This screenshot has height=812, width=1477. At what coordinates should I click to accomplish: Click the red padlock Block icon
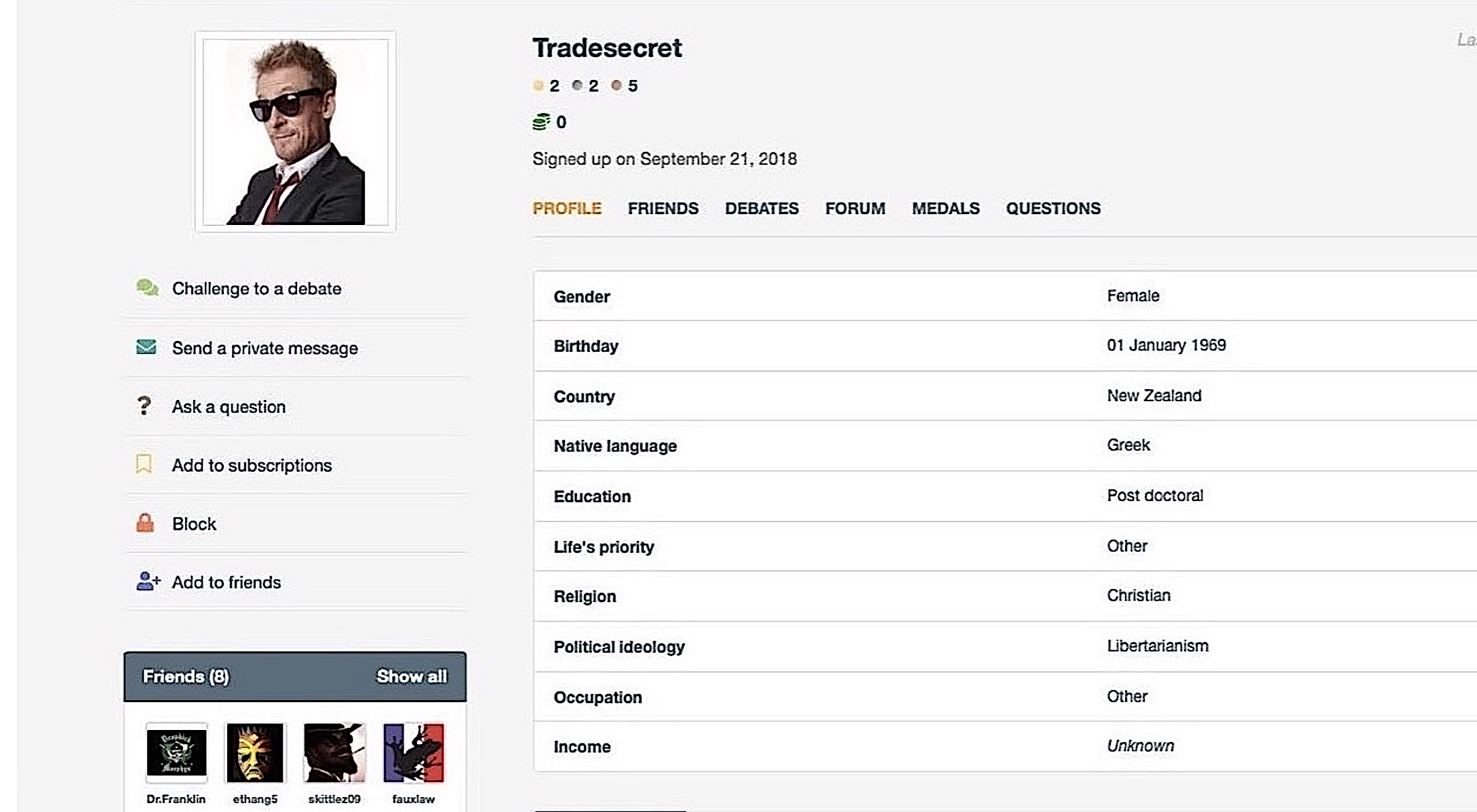click(x=145, y=523)
